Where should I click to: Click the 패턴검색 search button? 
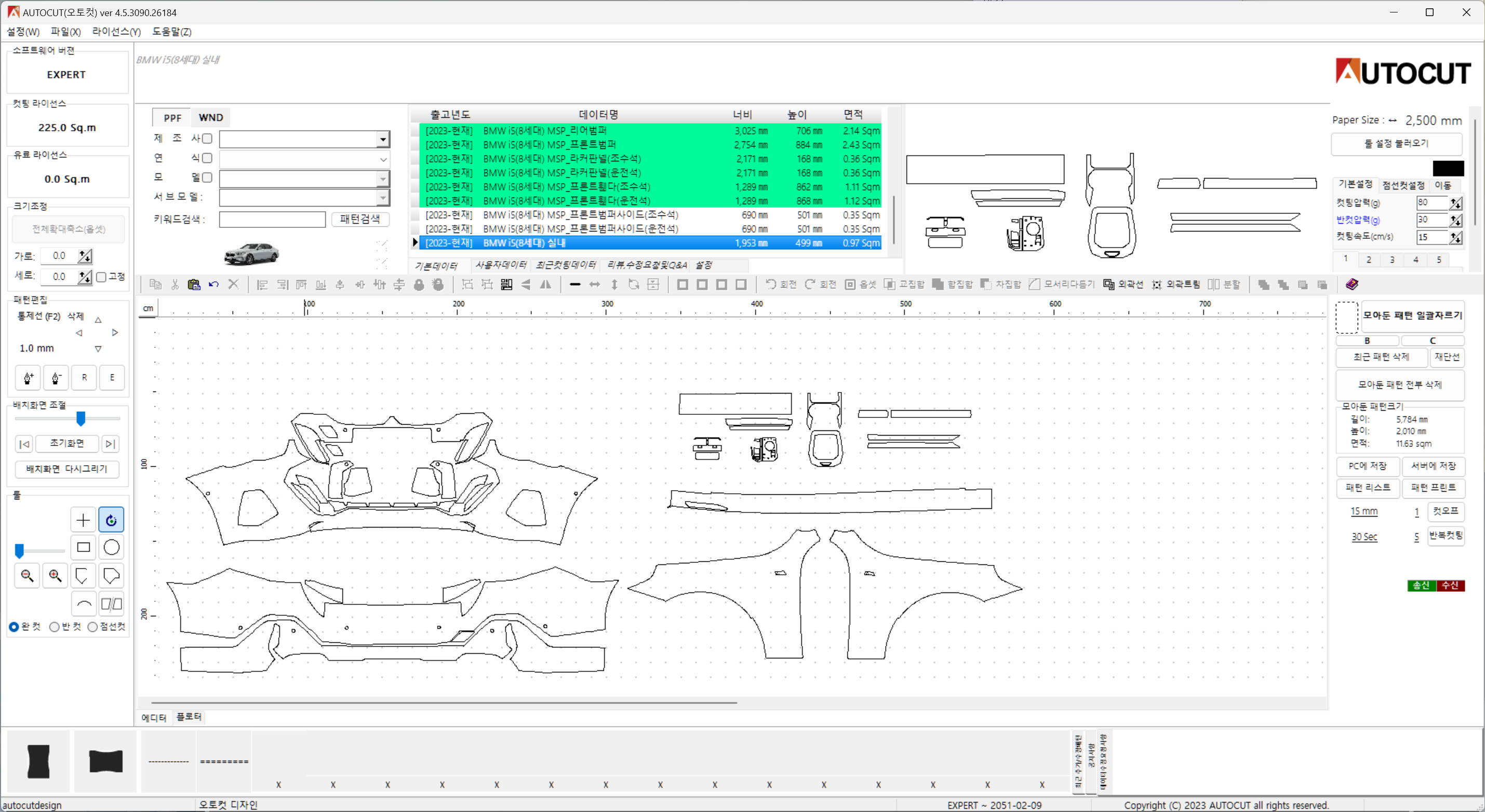(360, 219)
